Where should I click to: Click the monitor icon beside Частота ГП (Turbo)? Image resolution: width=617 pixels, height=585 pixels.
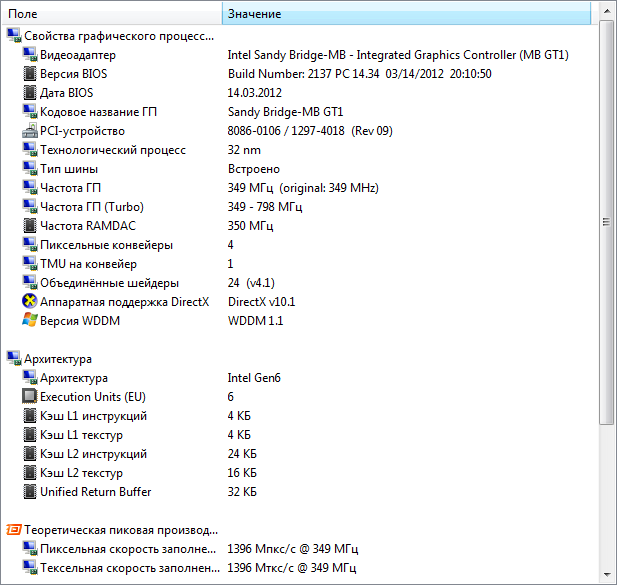[30, 207]
